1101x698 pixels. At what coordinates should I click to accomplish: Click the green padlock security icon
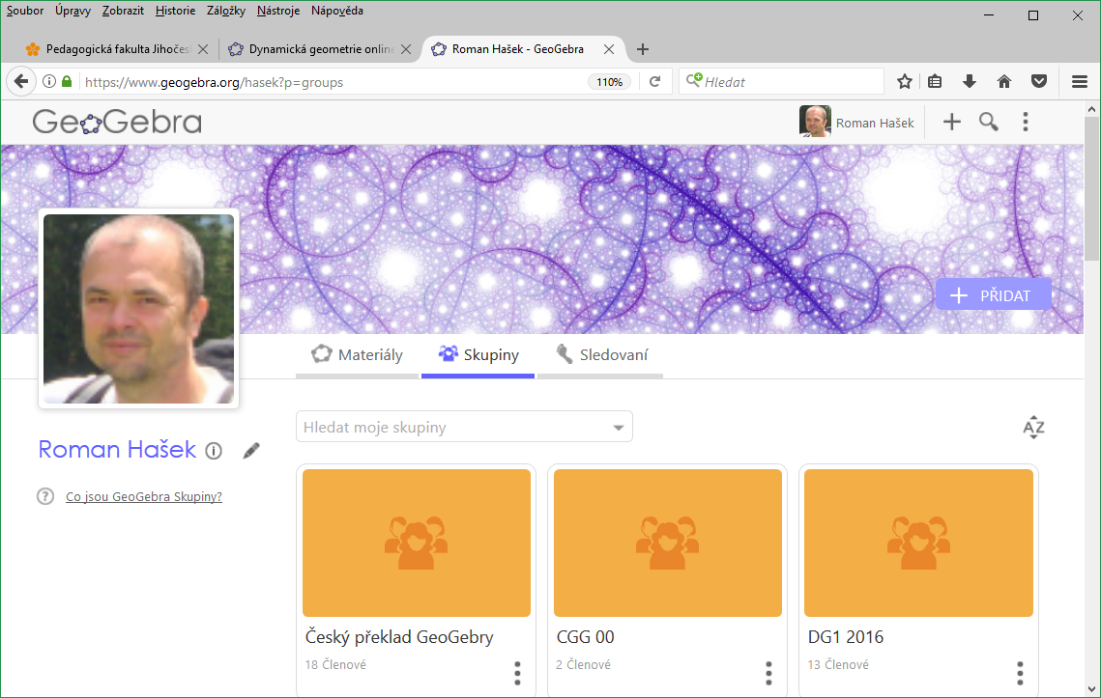(x=67, y=81)
